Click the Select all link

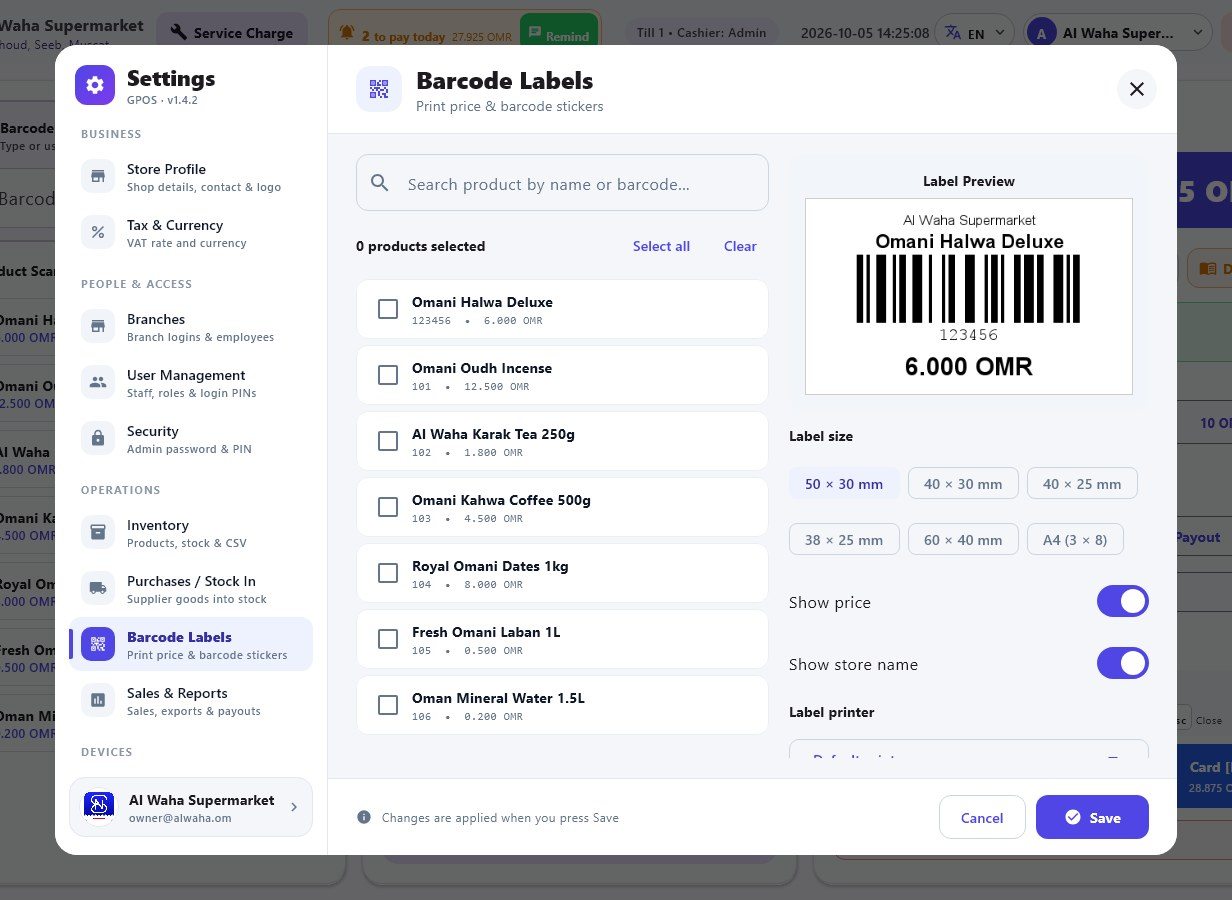pos(661,246)
